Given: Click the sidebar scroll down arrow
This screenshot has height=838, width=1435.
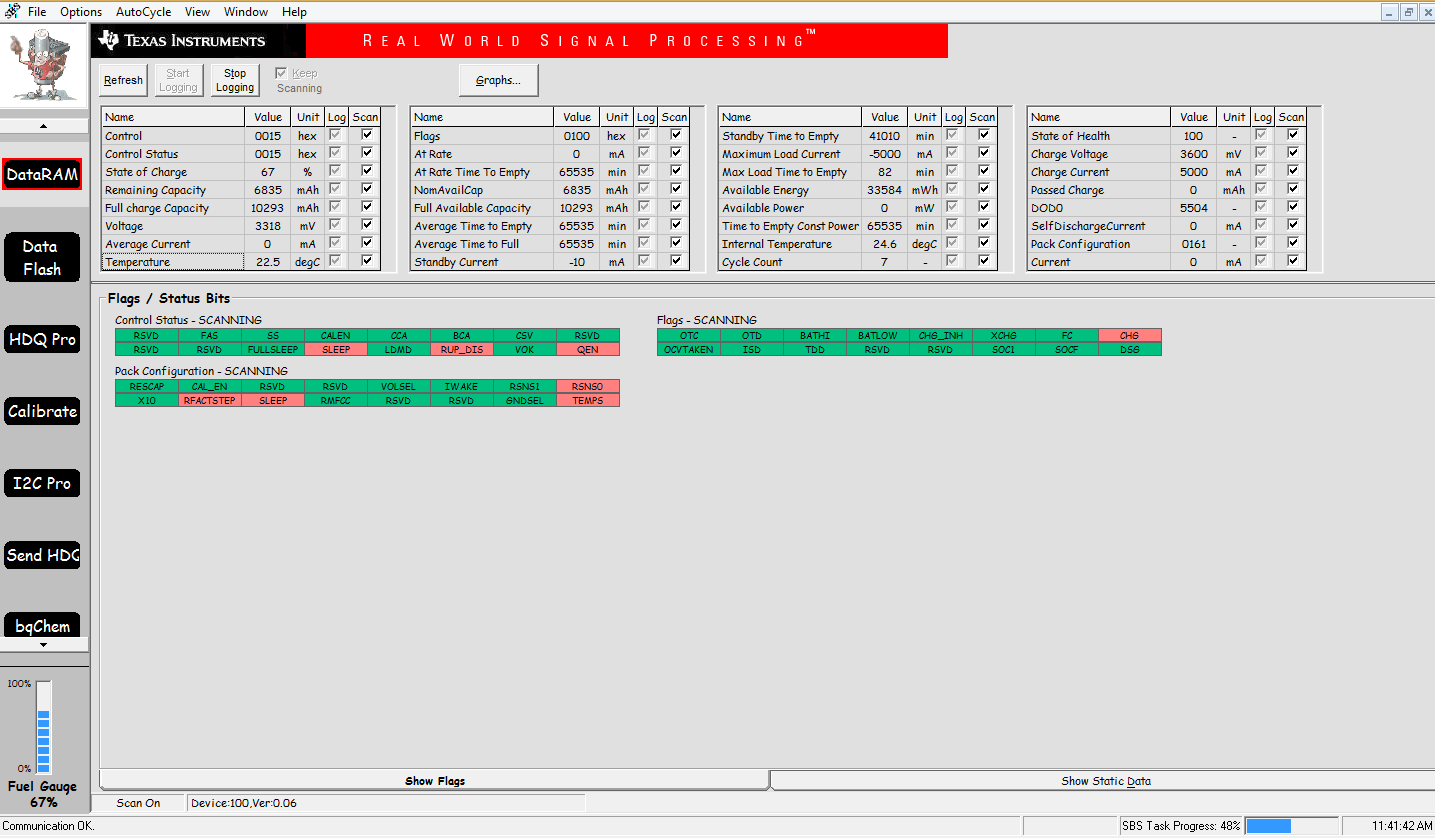Looking at the screenshot, I should [x=43, y=645].
